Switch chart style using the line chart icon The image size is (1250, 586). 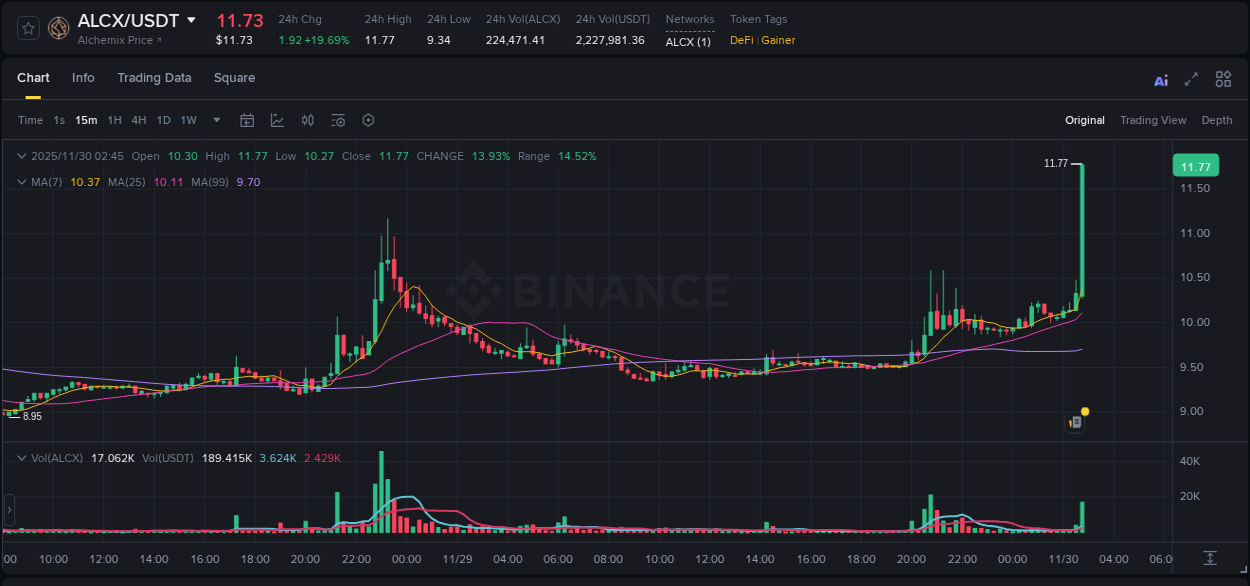click(x=277, y=120)
